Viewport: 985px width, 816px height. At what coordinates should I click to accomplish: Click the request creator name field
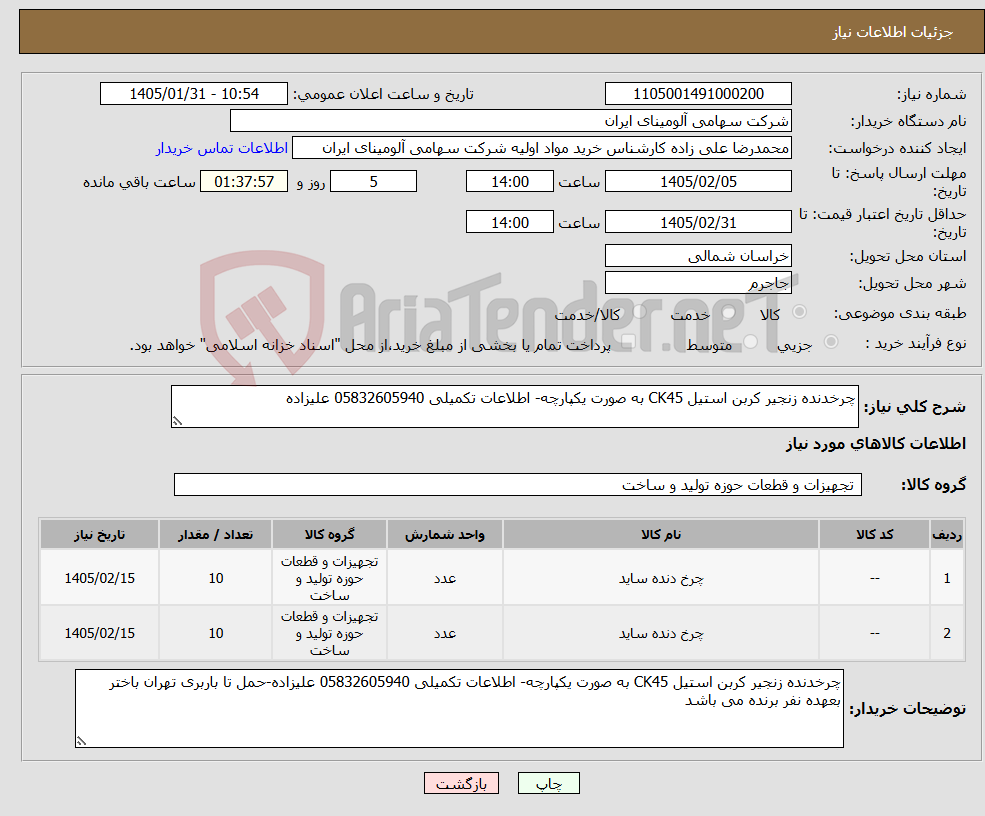click(541, 148)
